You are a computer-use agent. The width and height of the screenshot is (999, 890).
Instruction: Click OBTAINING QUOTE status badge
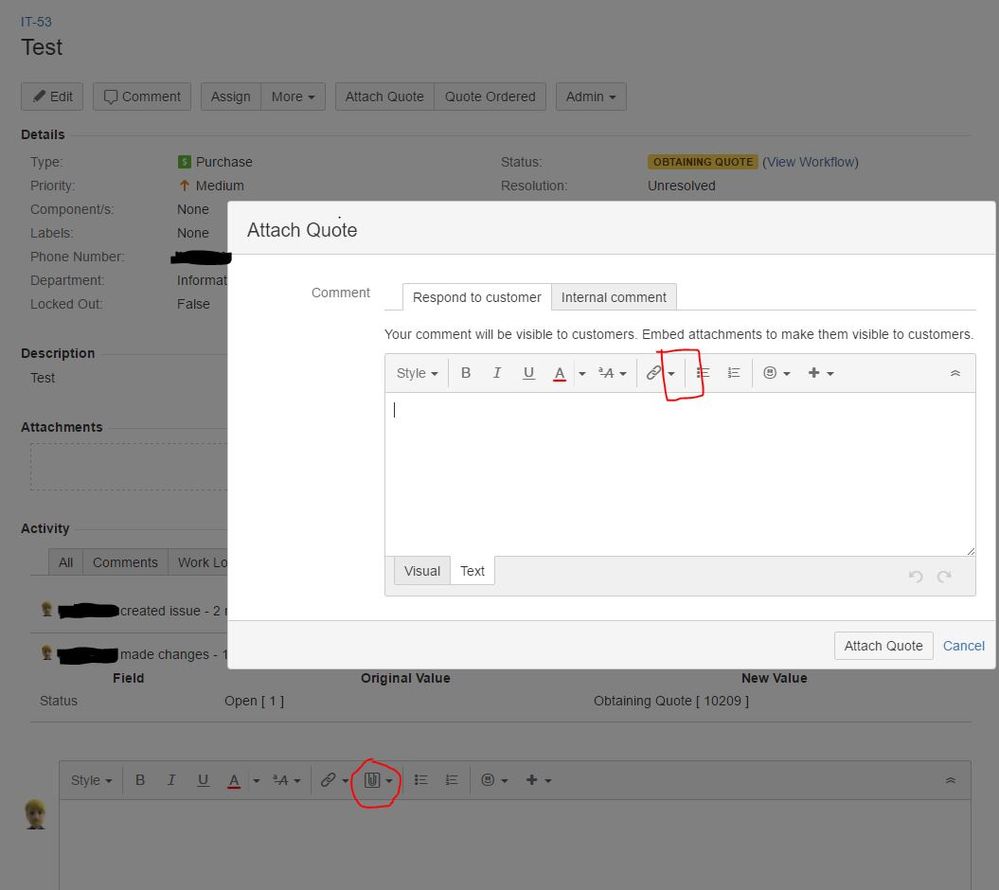703,162
